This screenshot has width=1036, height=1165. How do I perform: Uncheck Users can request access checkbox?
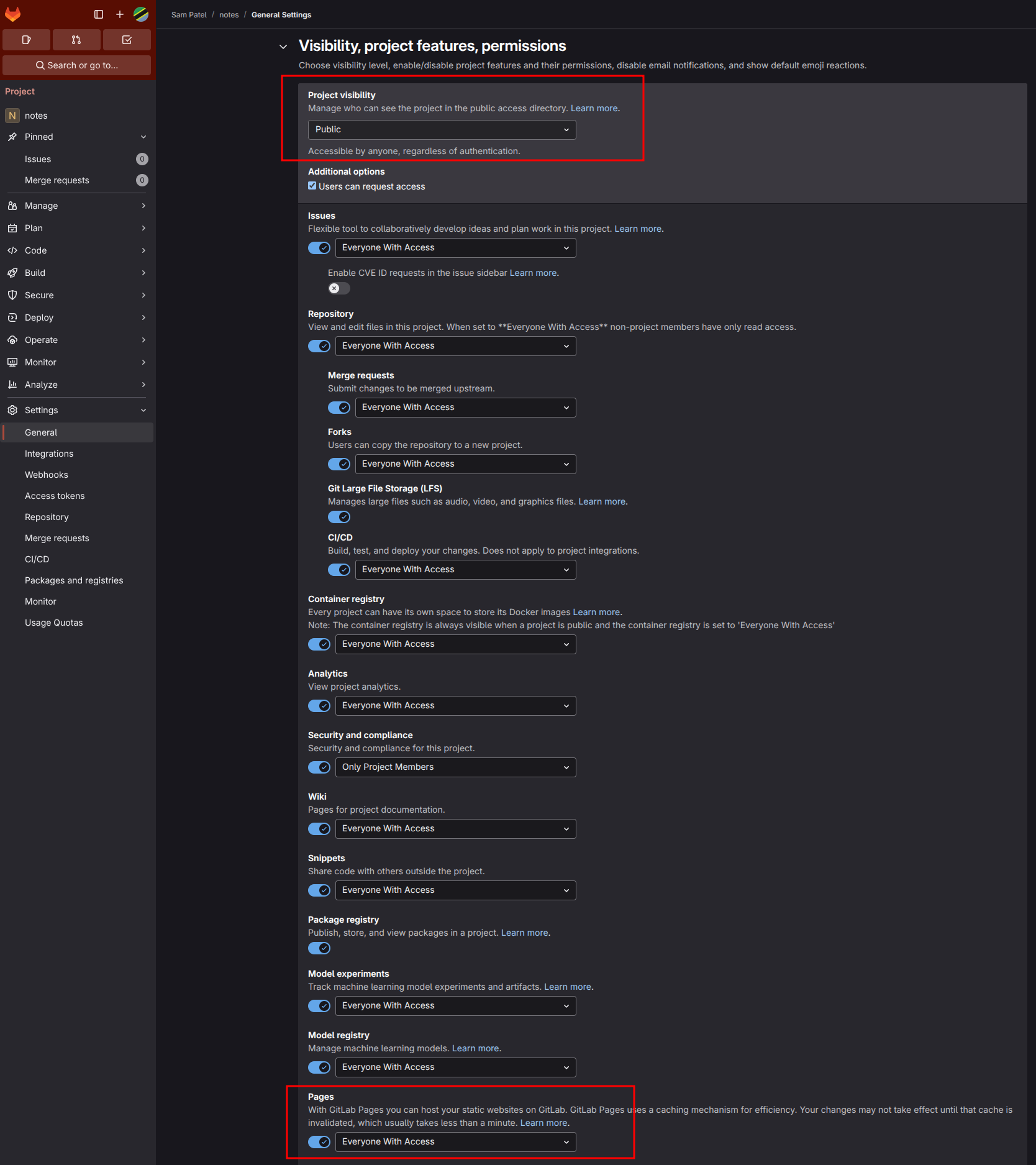312,186
